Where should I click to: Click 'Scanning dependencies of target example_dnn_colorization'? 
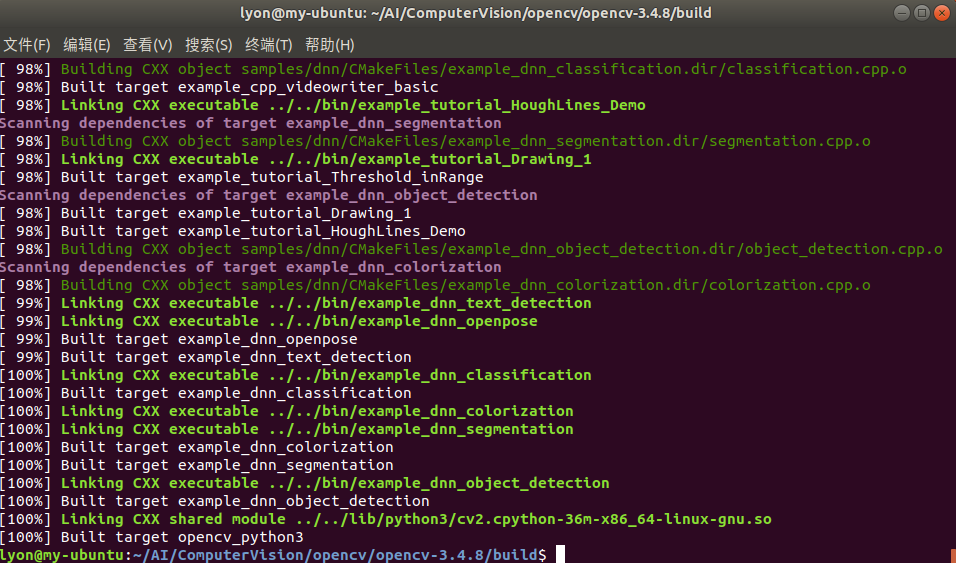251,267
